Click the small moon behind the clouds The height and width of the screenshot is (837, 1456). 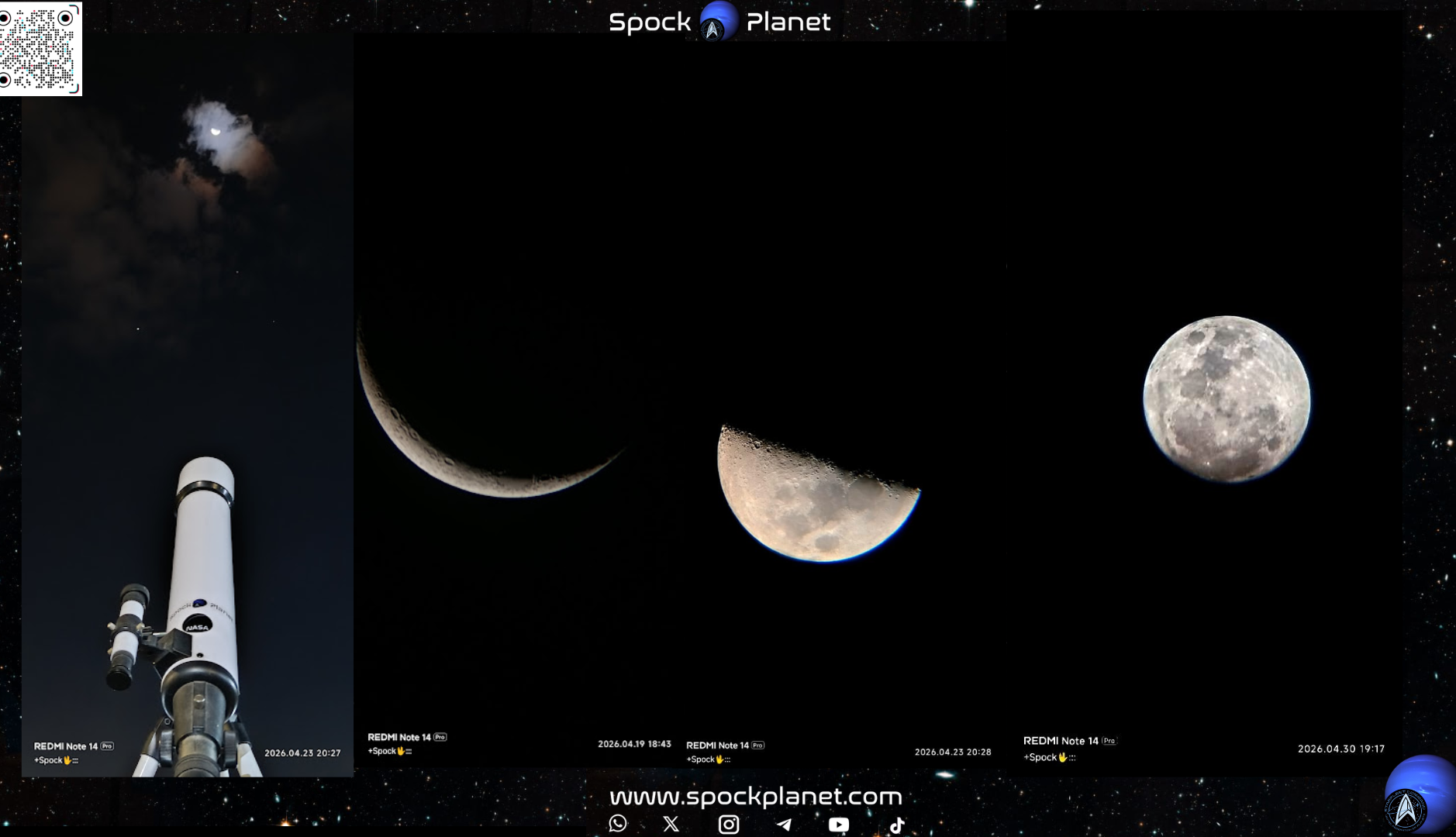(216, 132)
